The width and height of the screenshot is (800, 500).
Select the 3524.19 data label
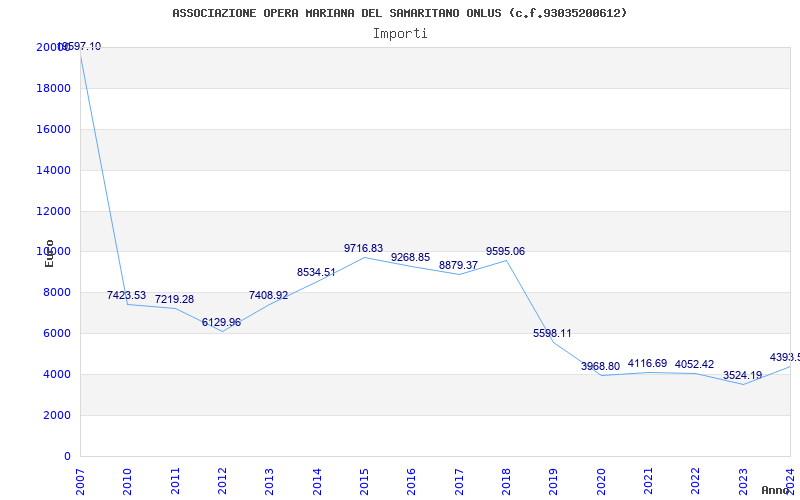point(742,375)
